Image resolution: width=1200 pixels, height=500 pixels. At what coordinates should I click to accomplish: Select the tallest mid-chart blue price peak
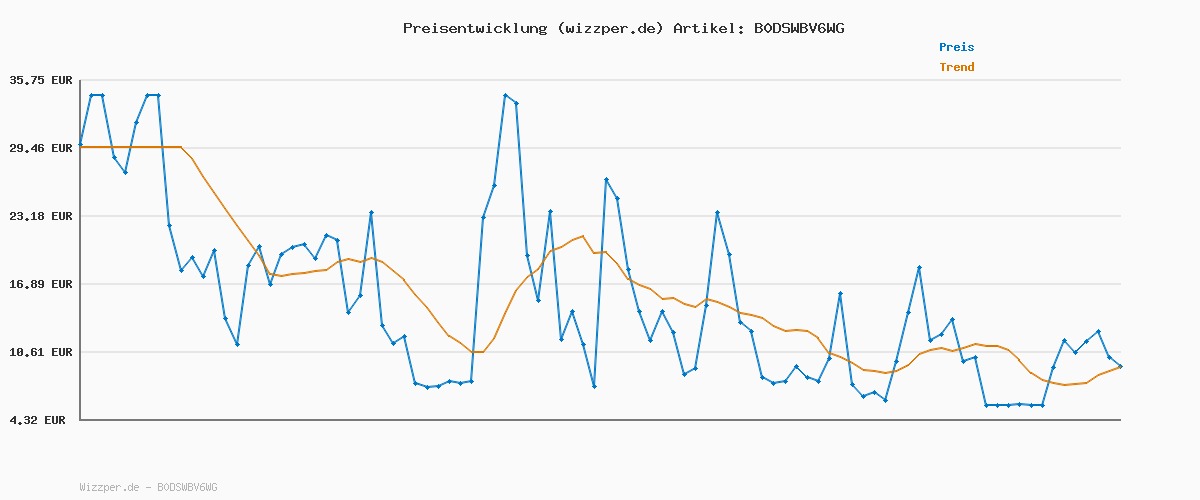[505, 95]
